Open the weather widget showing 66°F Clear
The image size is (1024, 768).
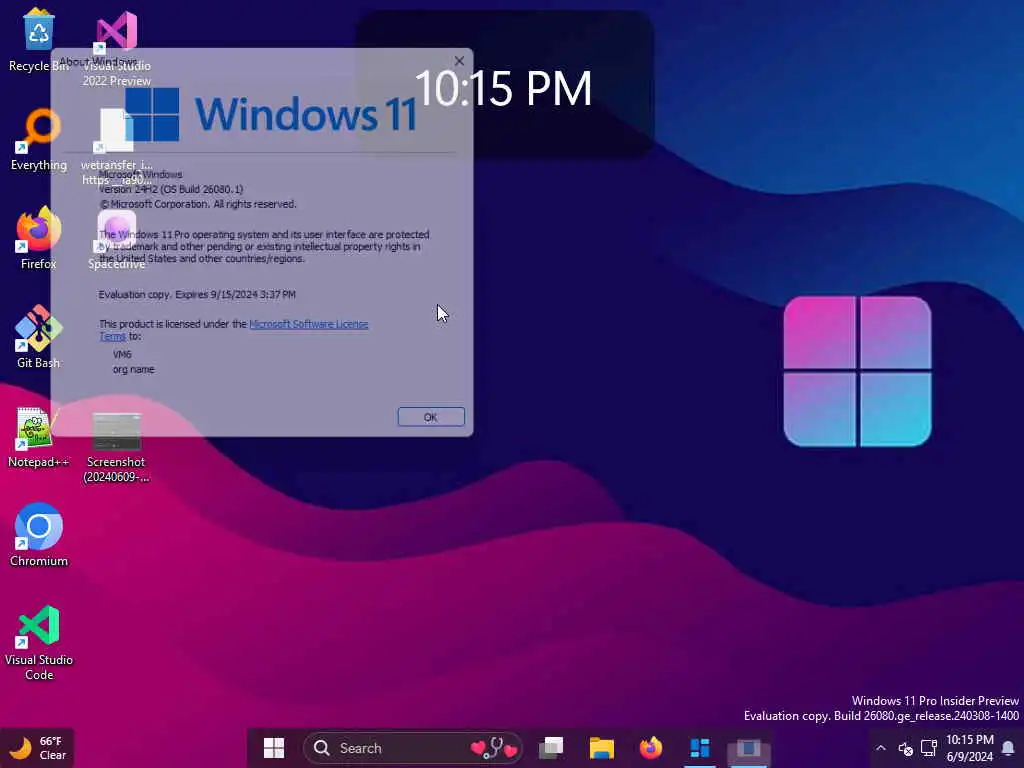[38, 748]
